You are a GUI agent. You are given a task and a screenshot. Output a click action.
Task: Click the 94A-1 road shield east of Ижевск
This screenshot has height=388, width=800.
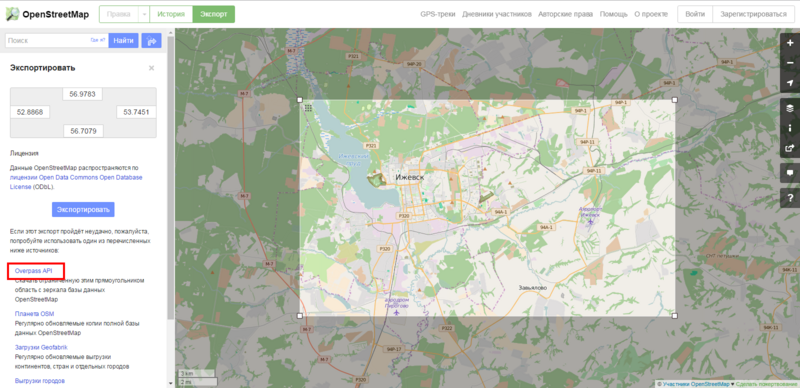click(501, 211)
